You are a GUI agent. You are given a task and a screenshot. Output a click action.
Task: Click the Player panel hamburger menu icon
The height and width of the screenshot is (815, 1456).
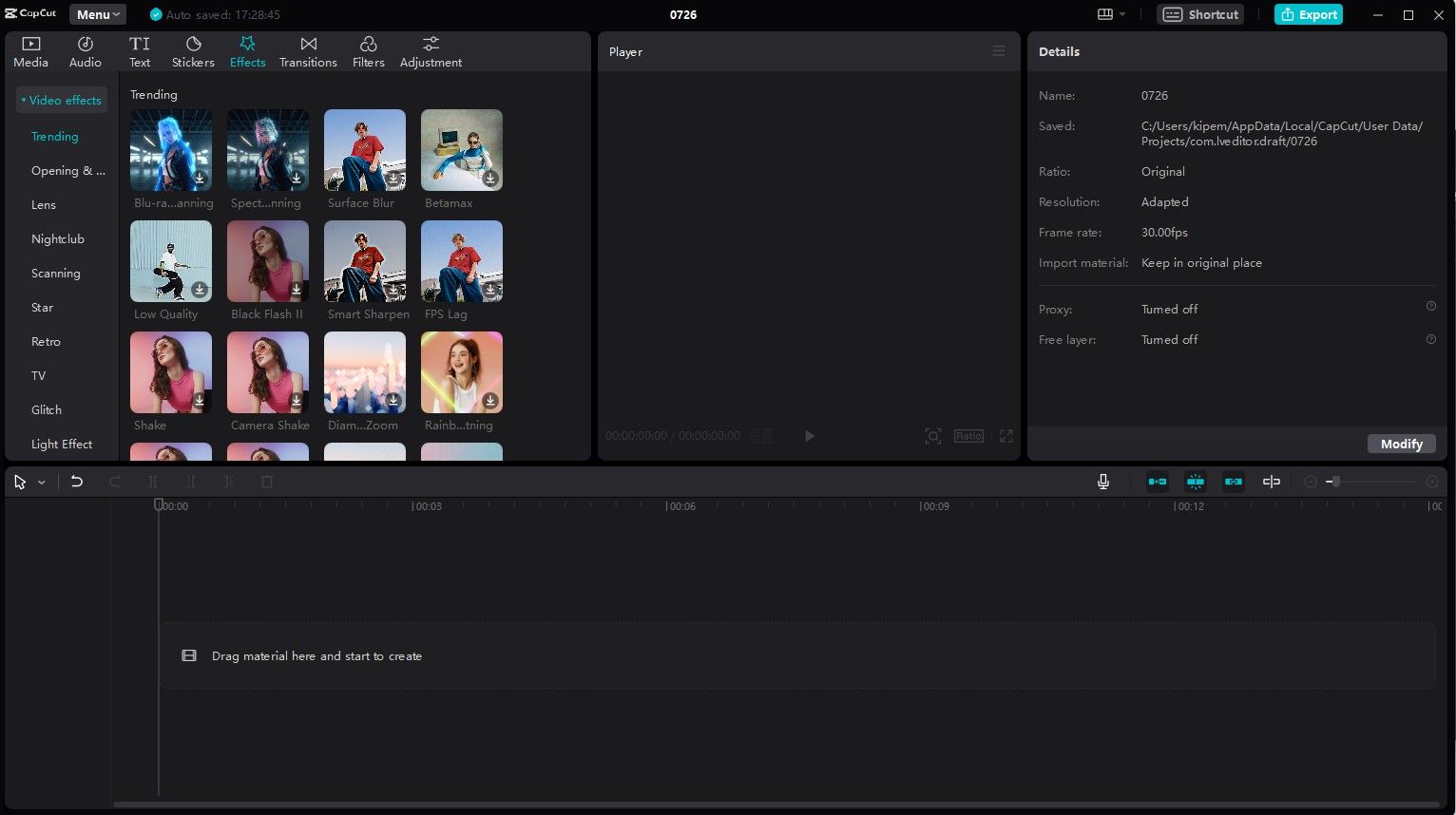(999, 51)
